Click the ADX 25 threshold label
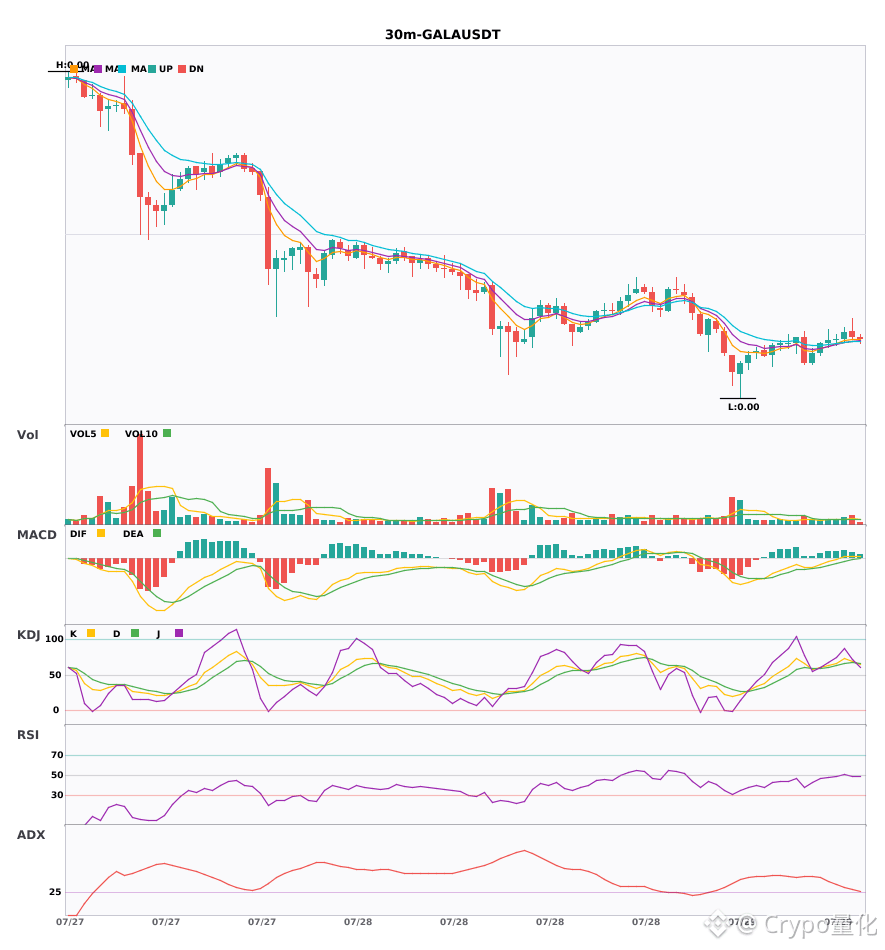Screen dimensions: 885x950 pyautogui.click(x=55, y=892)
